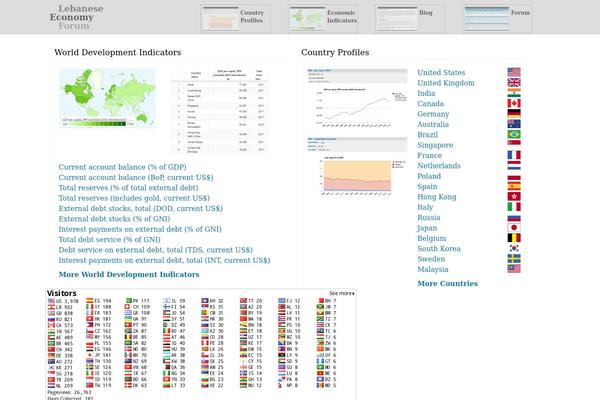This screenshot has width=600, height=400.
Task: Open the Malaysia profile link
Action: (x=433, y=269)
